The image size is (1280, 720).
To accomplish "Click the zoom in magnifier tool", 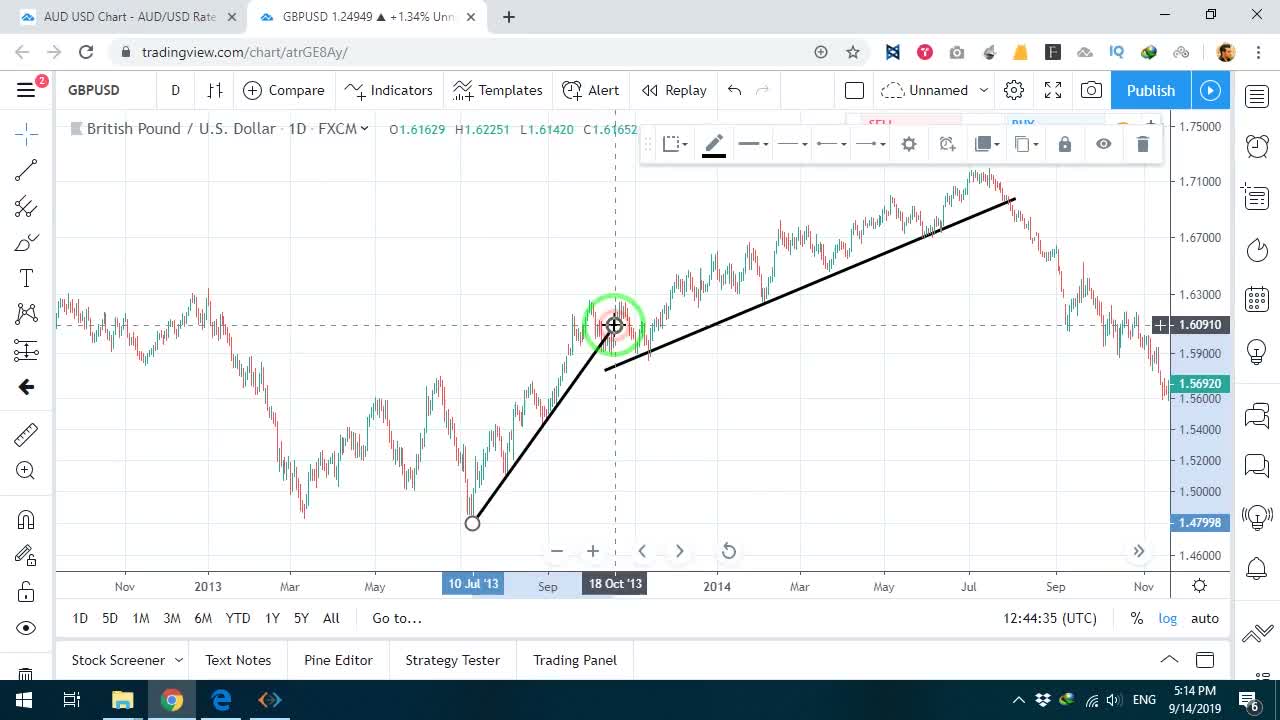I will pyautogui.click(x=26, y=471).
